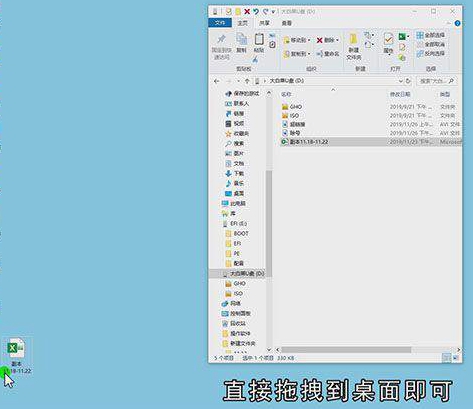The image size is (473, 409).
Task: Select file 副本11.18-11.22 in file list
Action: tap(371, 142)
